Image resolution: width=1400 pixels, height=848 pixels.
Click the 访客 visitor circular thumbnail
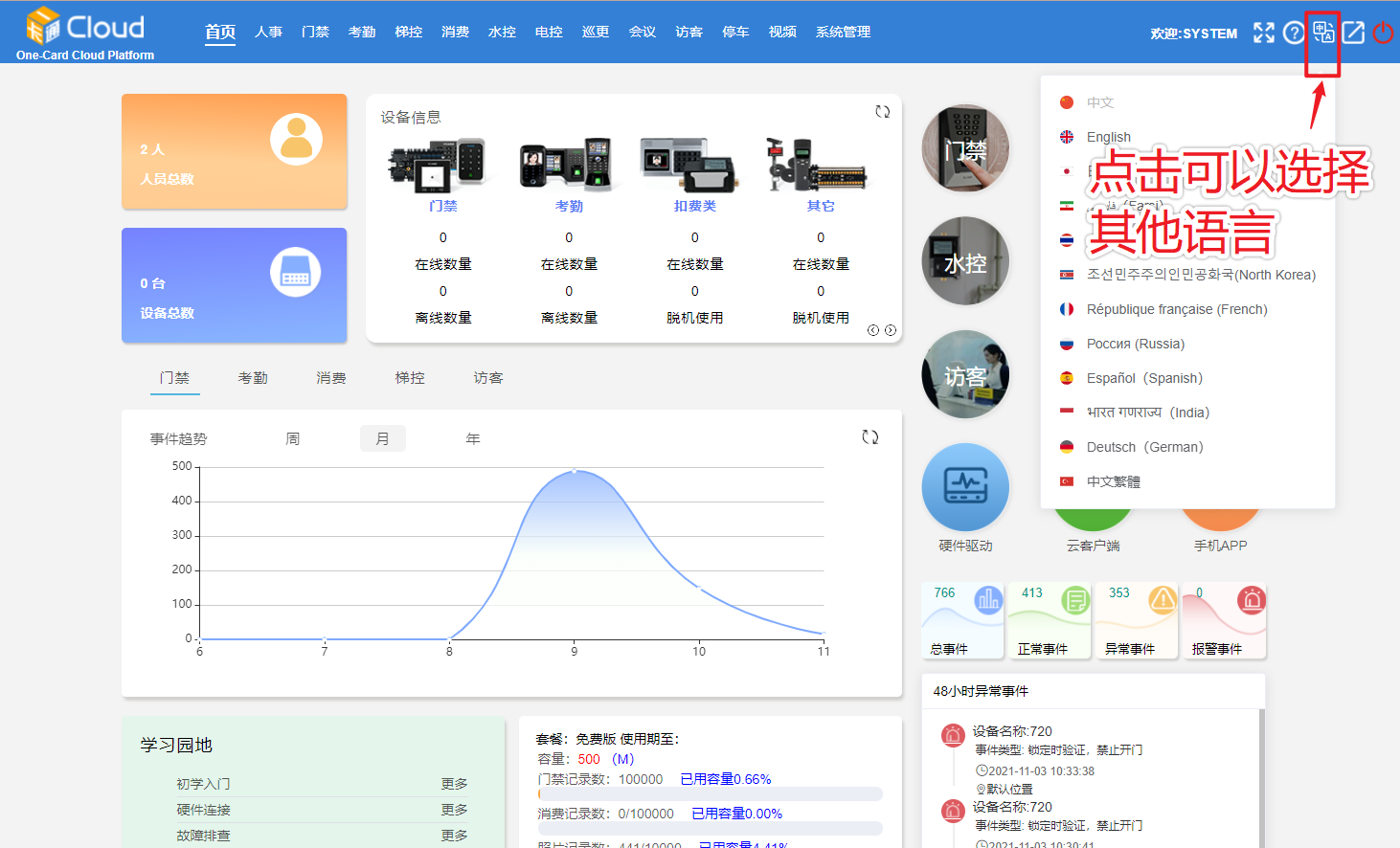click(x=965, y=374)
